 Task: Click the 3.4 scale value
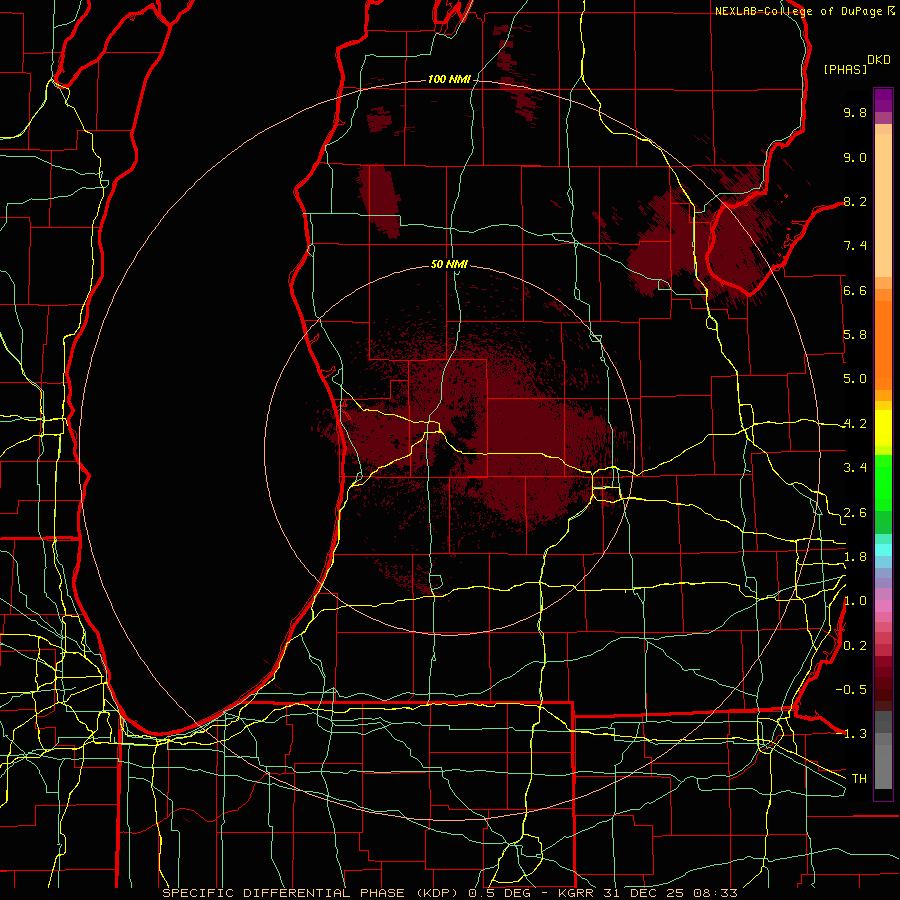pyautogui.click(x=855, y=468)
